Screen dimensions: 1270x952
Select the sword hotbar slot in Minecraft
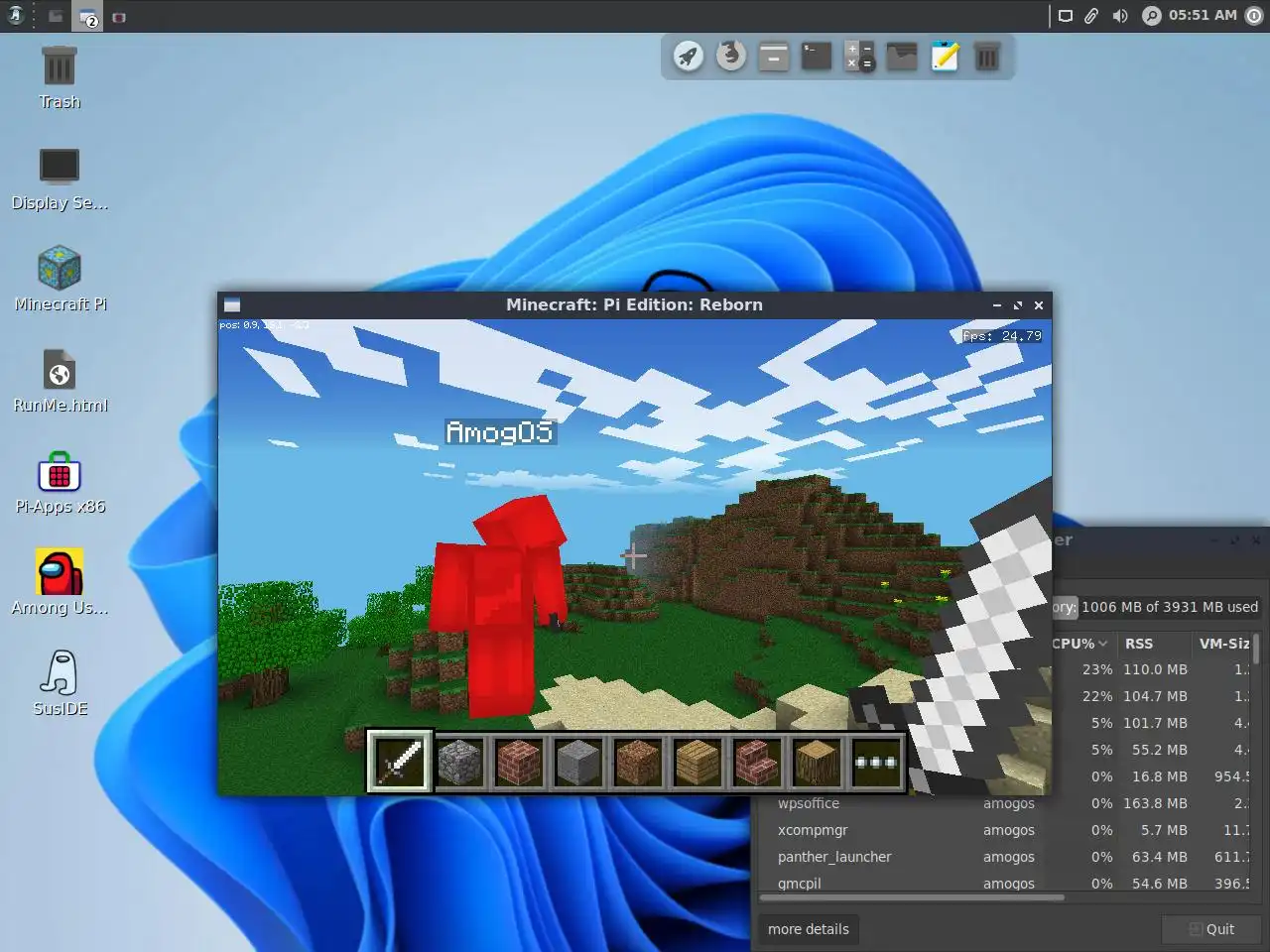coord(400,762)
